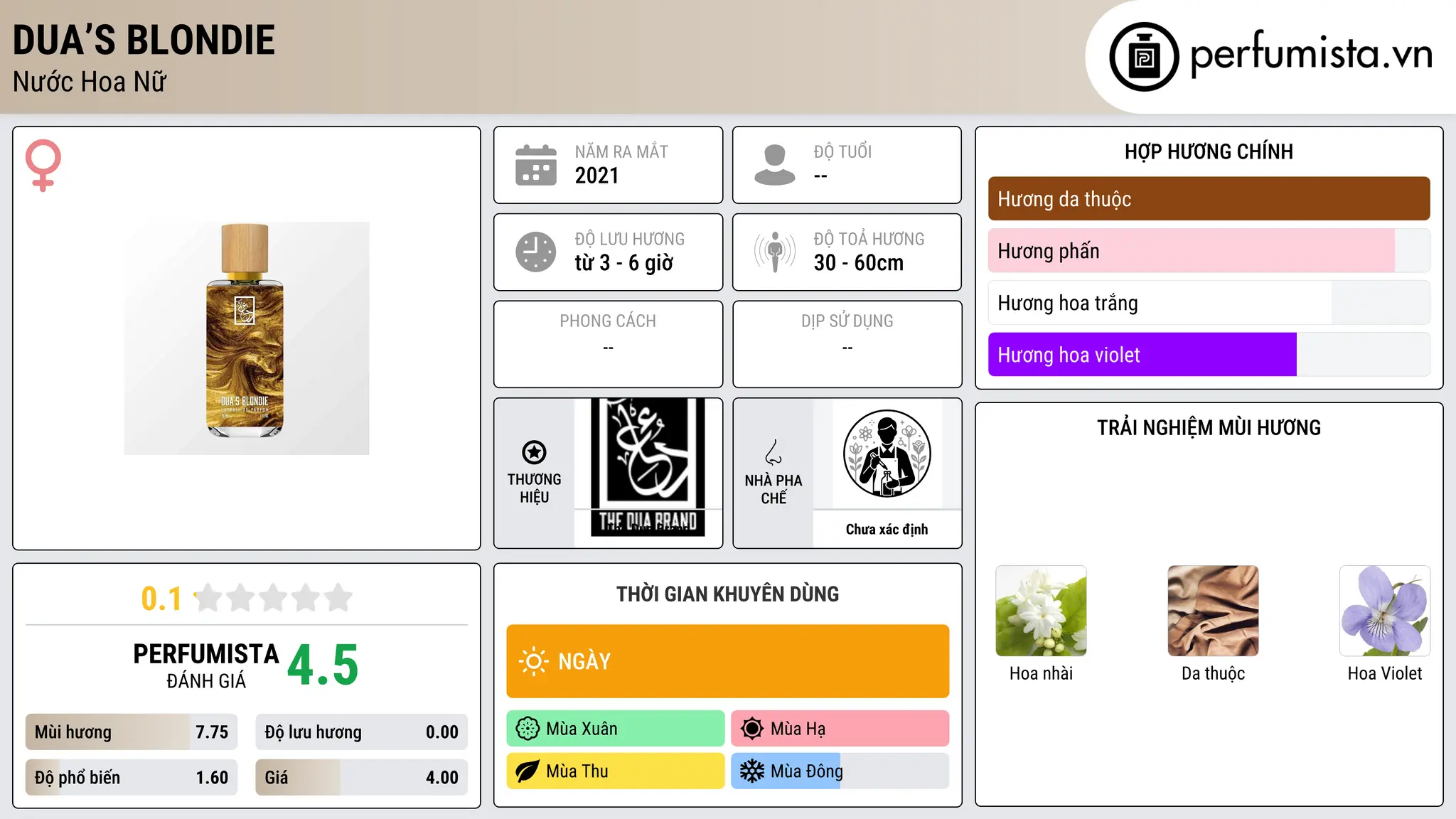
Task: Click the Perfumista Đánh giá label
Action: [x=206, y=665]
